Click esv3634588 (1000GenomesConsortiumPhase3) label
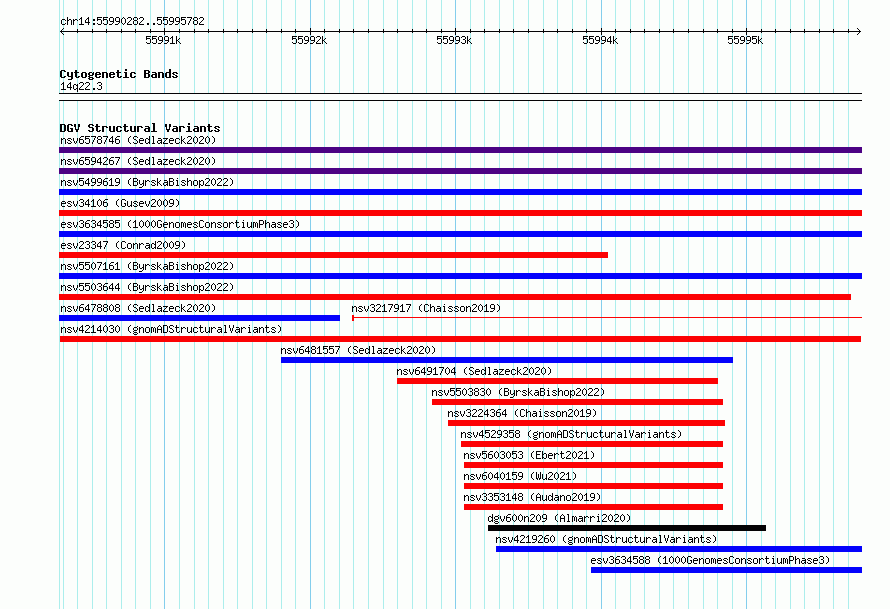This screenshot has width=890, height=609. coord(710,560)
